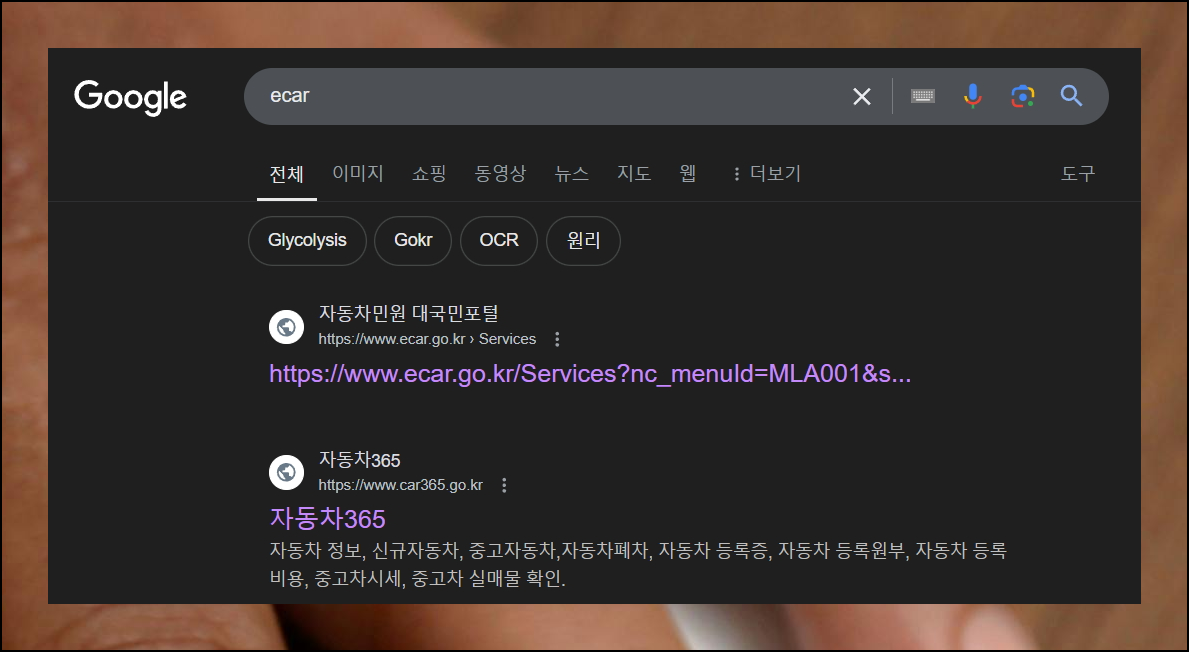Clear the search box with the X icon
The width and height of the screenshot is (1189, 652).
861,96
